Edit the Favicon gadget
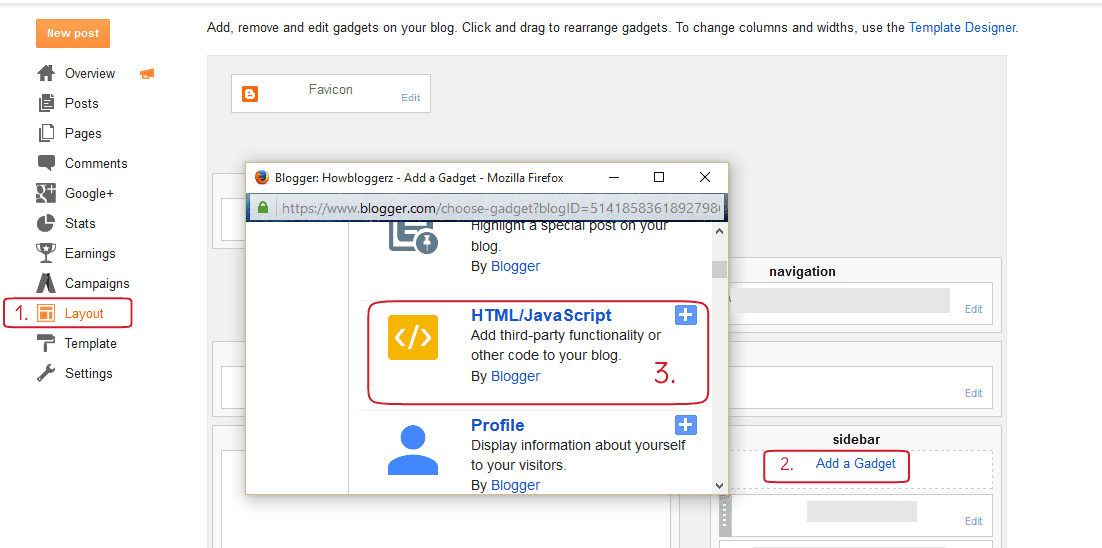 410,97
